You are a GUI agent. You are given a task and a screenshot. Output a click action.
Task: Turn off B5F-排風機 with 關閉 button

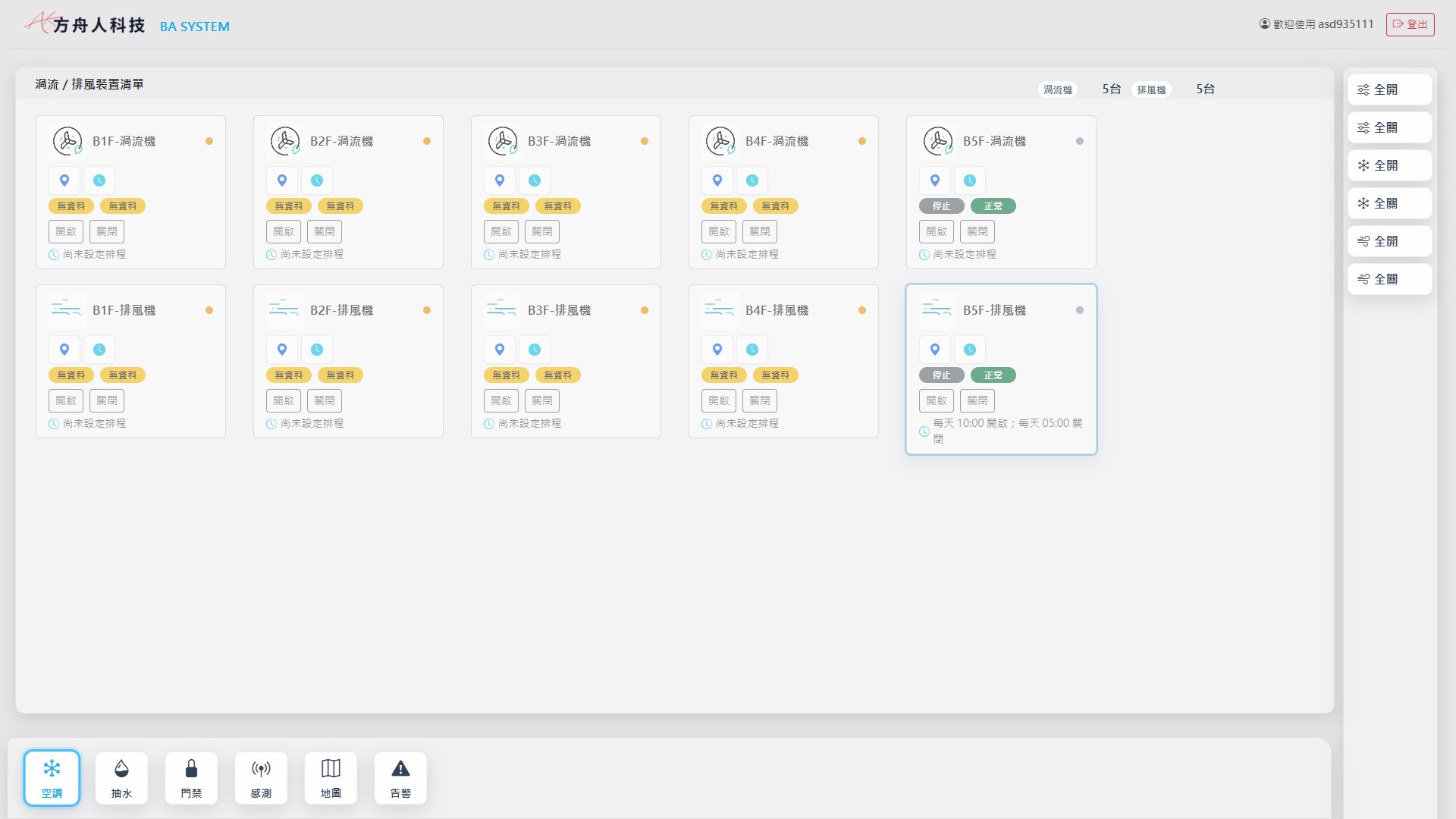click(x=977, y=400)
